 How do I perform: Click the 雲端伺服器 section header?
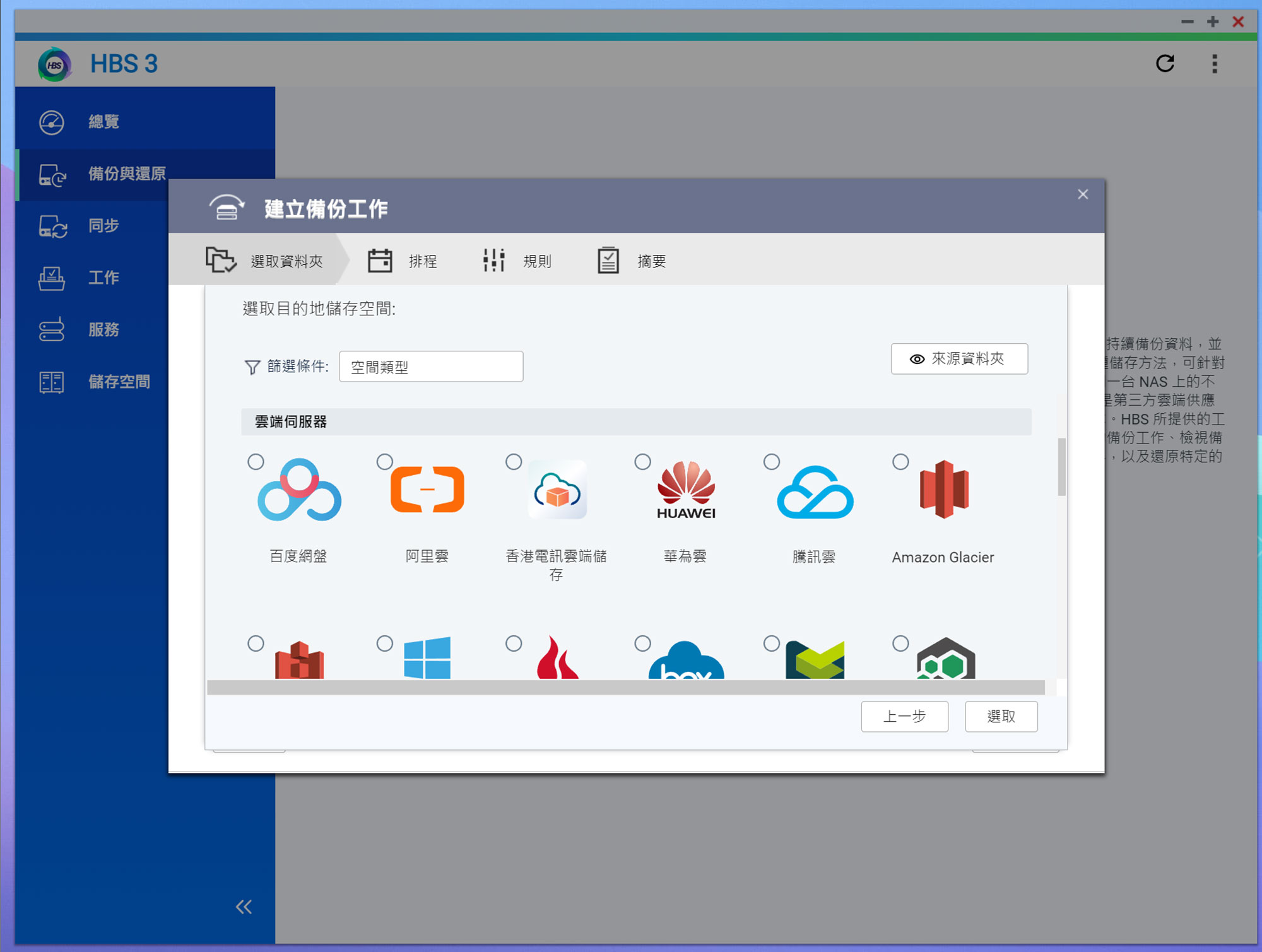(x=636, y=422)
